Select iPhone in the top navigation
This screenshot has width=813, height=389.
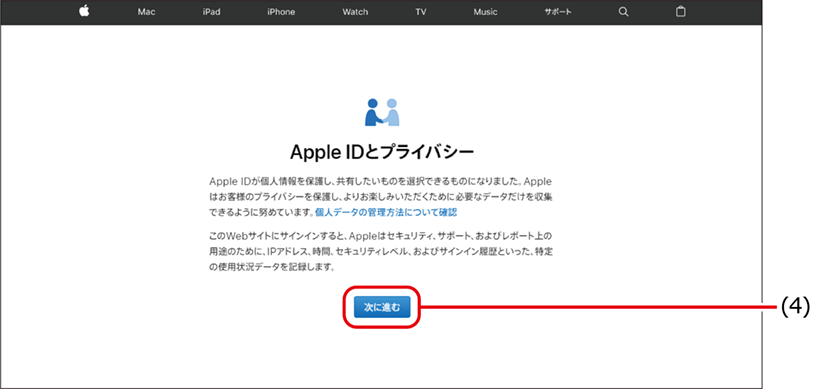click(x=281, y=12)
